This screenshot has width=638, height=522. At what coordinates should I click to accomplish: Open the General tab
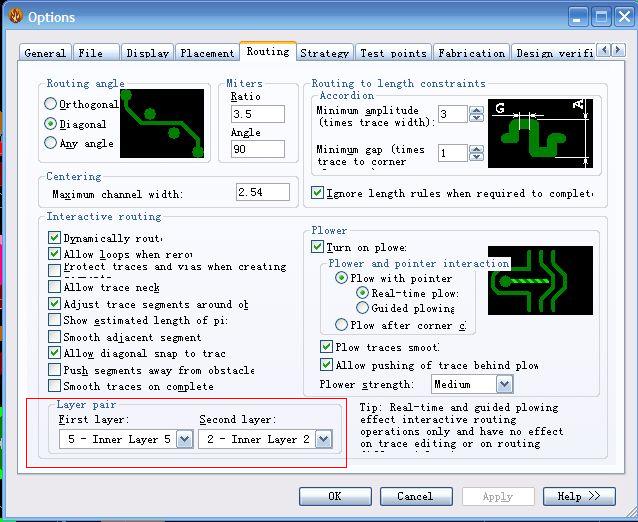click(x=45, y=53)
